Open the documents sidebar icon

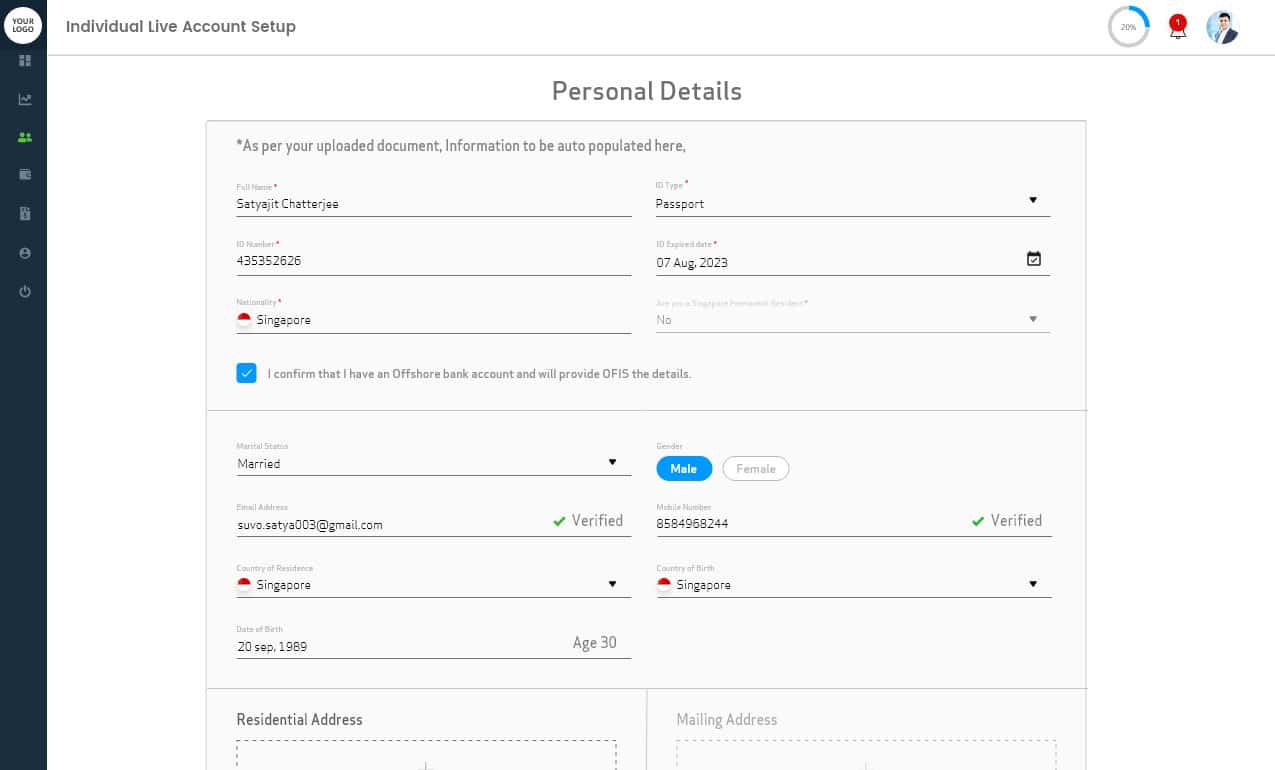25,213
